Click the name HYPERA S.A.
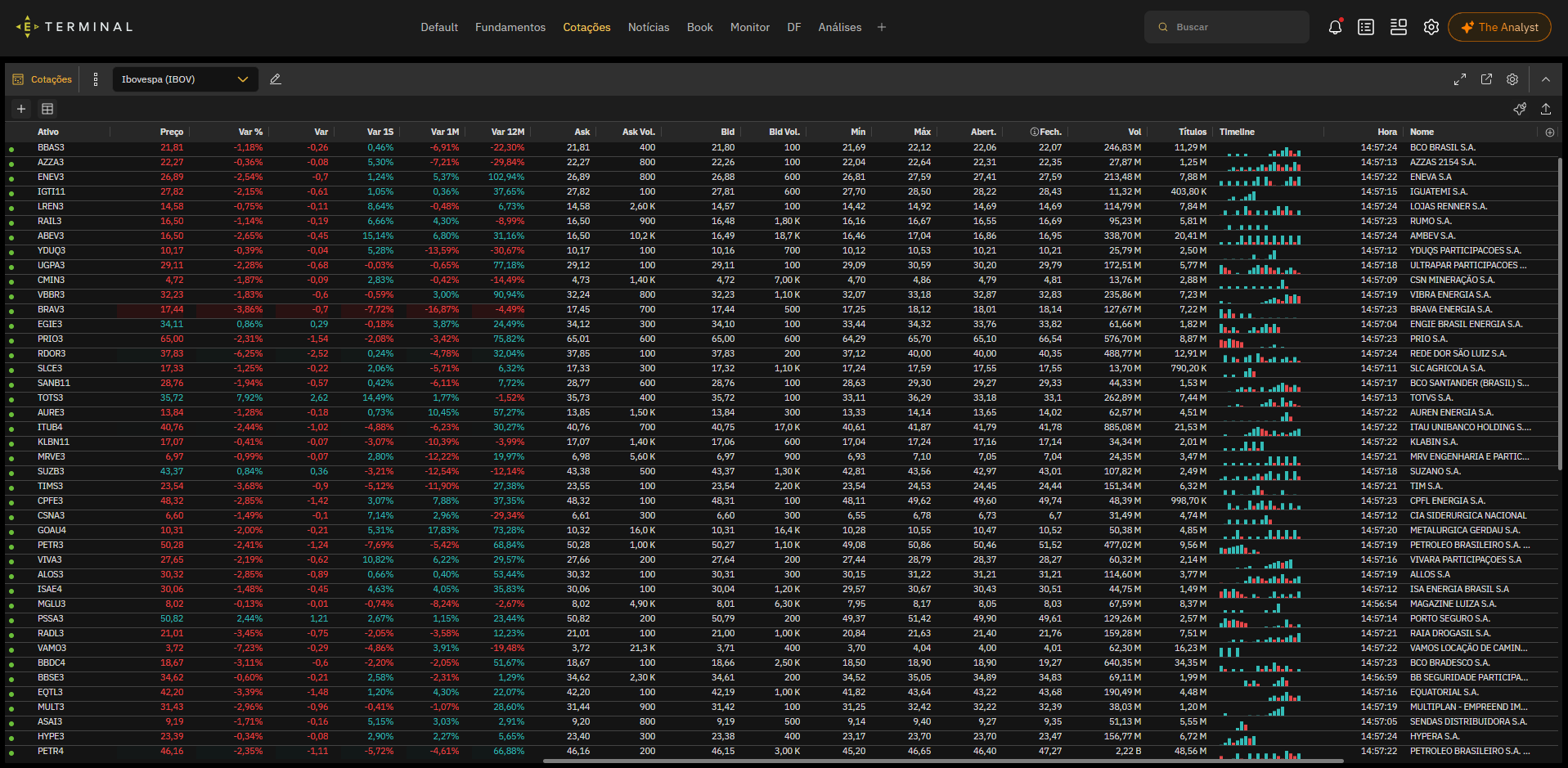Screen dimensions: 1568x768 [1434, 737]
